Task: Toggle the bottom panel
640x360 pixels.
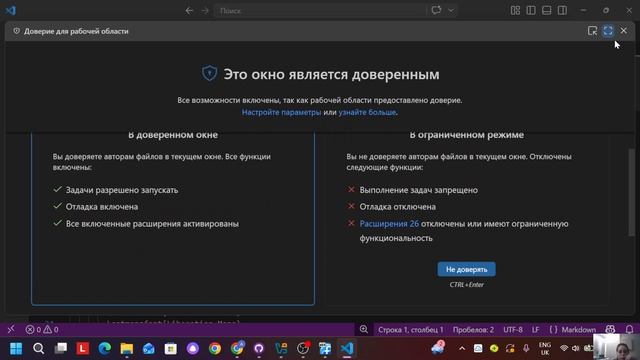Action: tap(547, 10)
